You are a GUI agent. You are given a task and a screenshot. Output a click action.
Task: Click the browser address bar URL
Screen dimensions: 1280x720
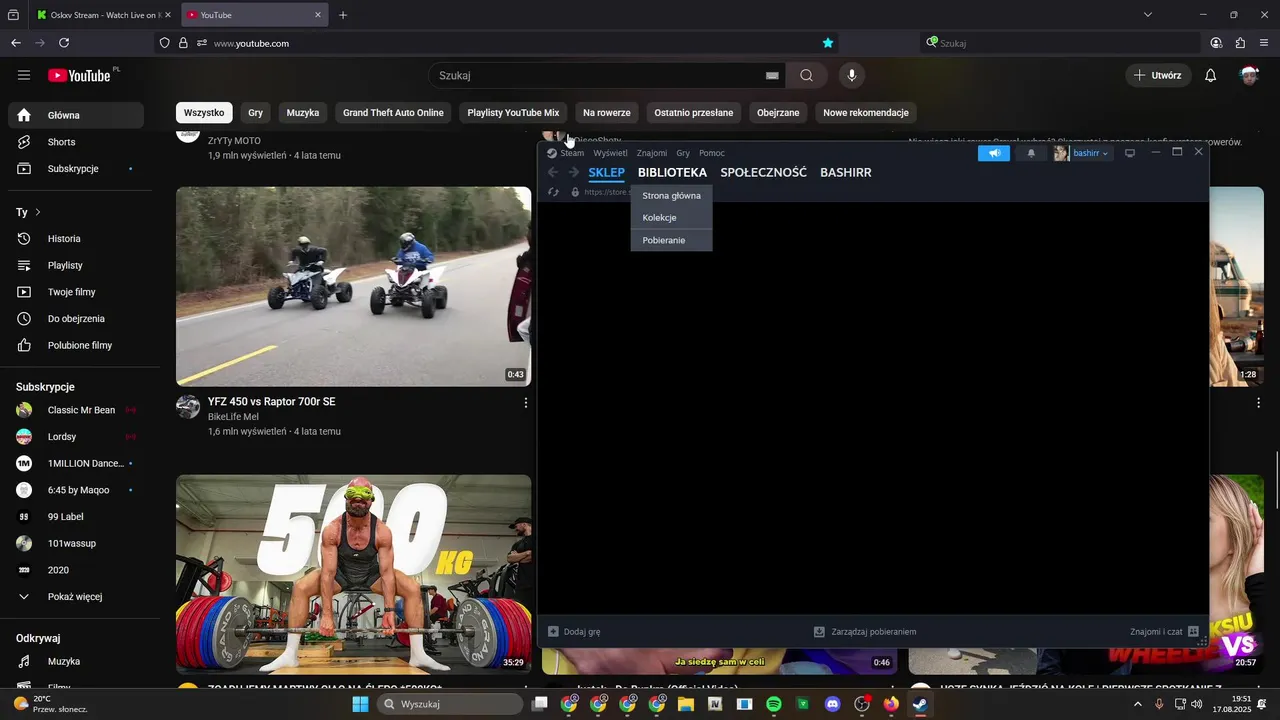[x=251, y=43]
